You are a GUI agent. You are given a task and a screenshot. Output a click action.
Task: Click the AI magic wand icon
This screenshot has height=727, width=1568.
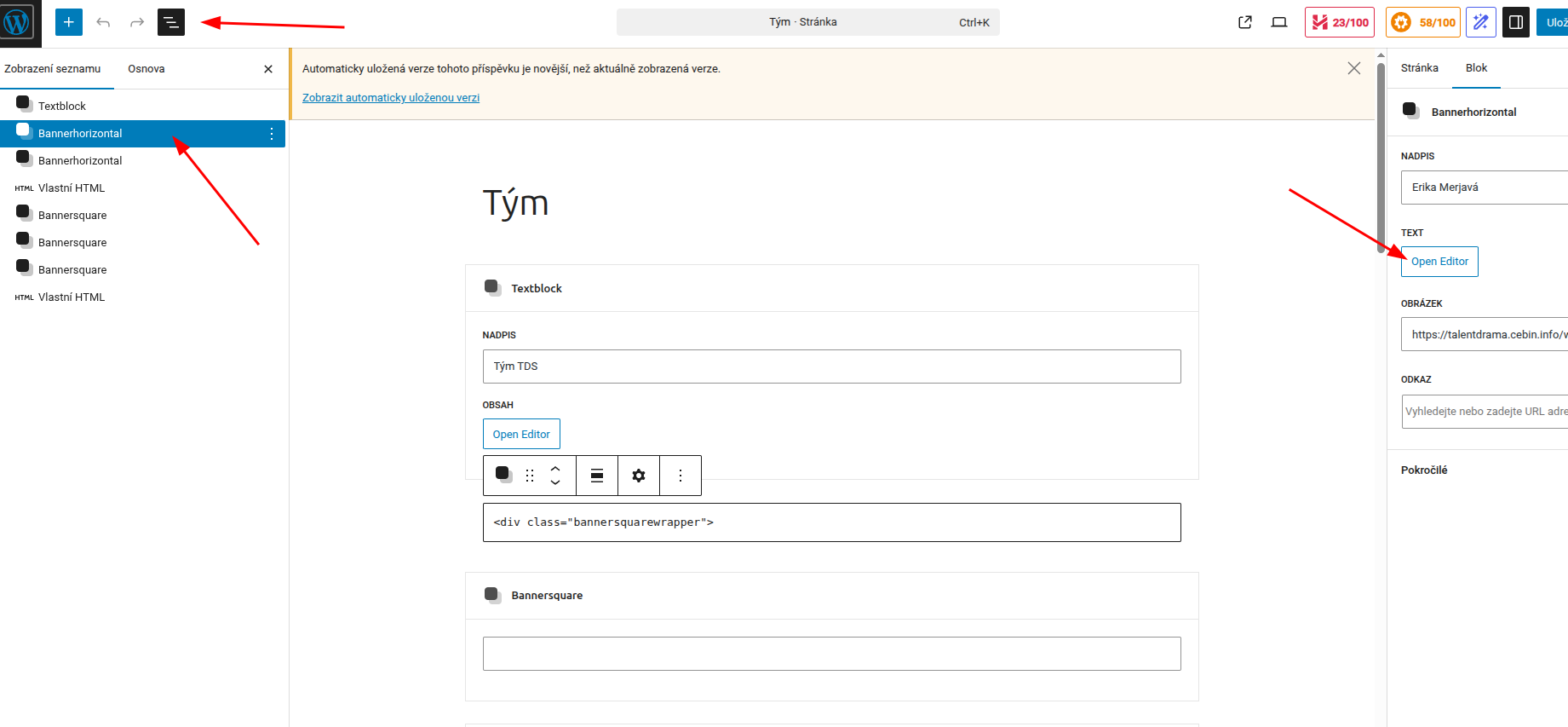[x=1481, y=22]
